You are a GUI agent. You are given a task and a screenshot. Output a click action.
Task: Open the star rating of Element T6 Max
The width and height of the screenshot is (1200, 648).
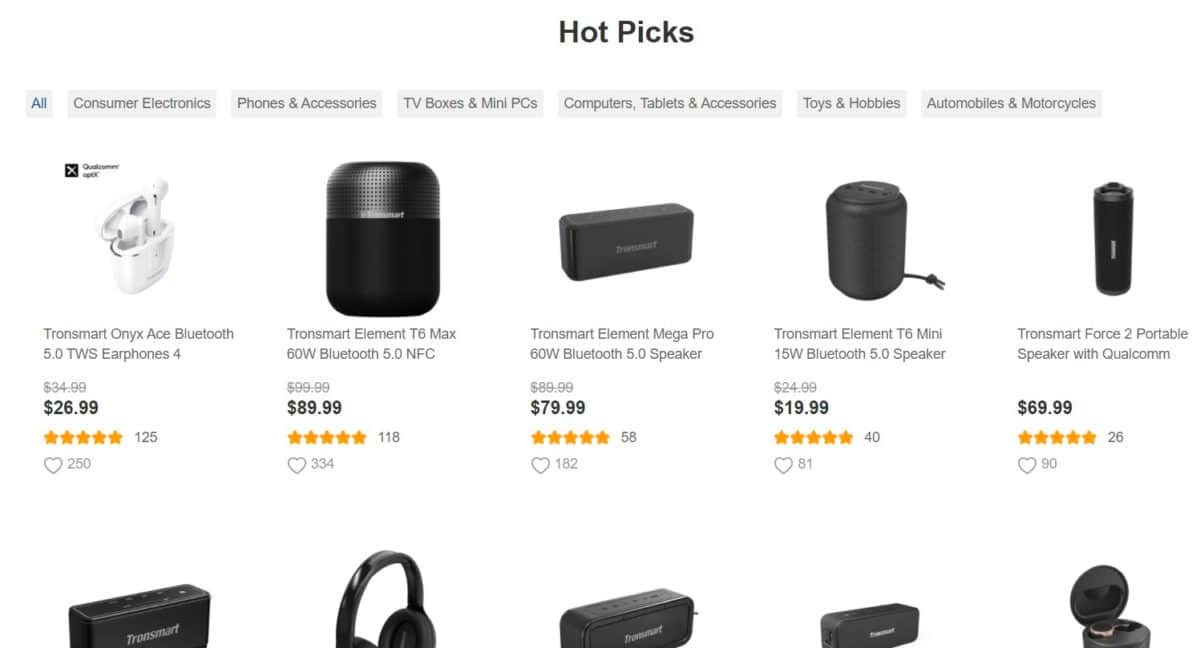pyautogui.click(x=327, y=437)
